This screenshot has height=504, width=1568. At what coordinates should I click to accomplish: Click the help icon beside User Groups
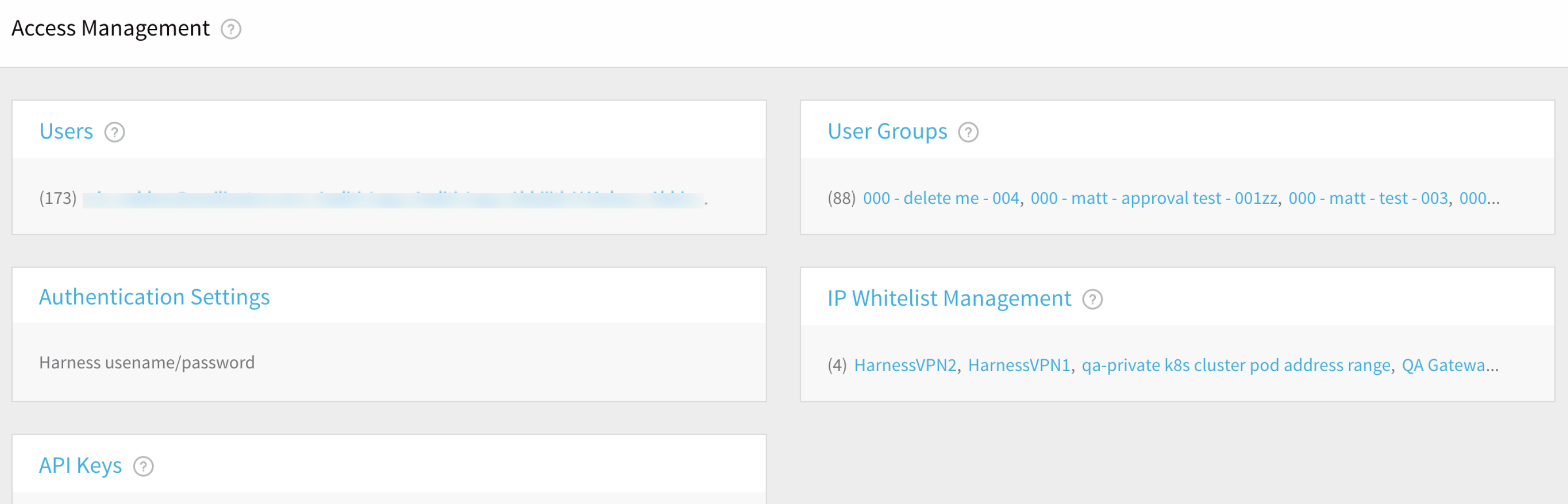(968, 131)
